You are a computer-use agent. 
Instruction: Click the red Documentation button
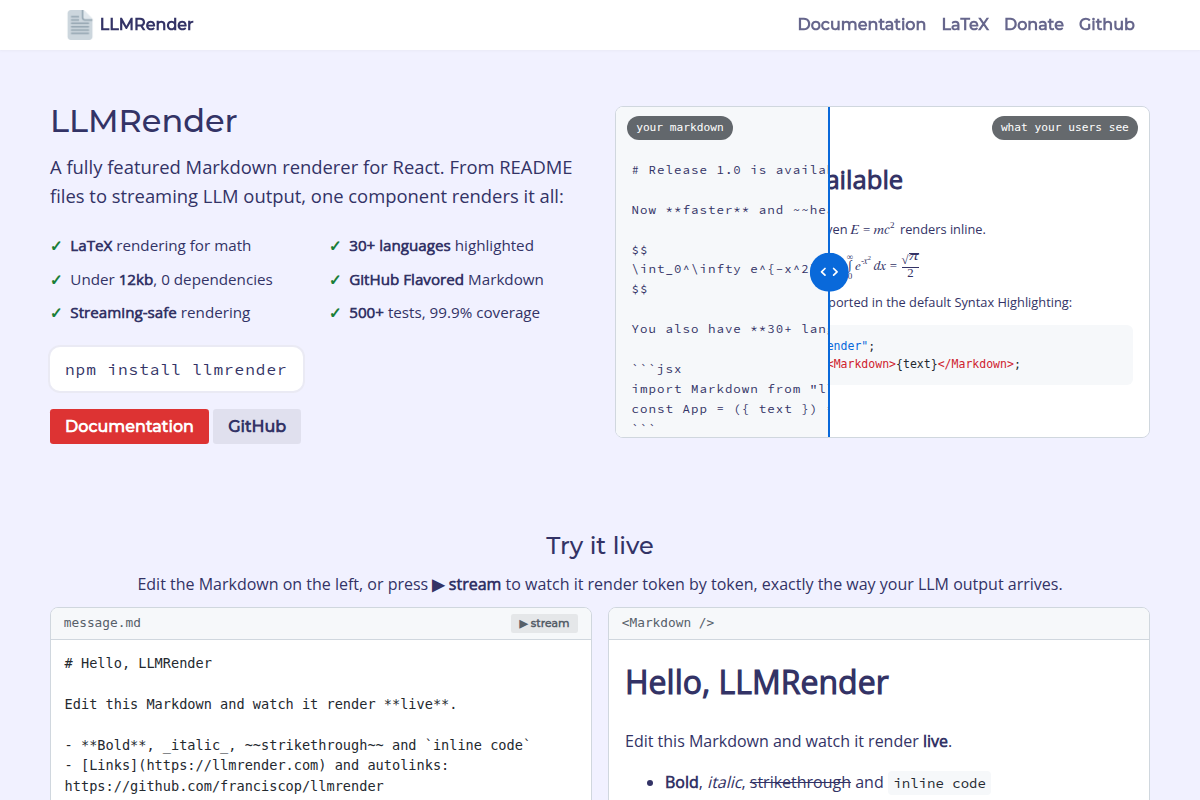129,426
